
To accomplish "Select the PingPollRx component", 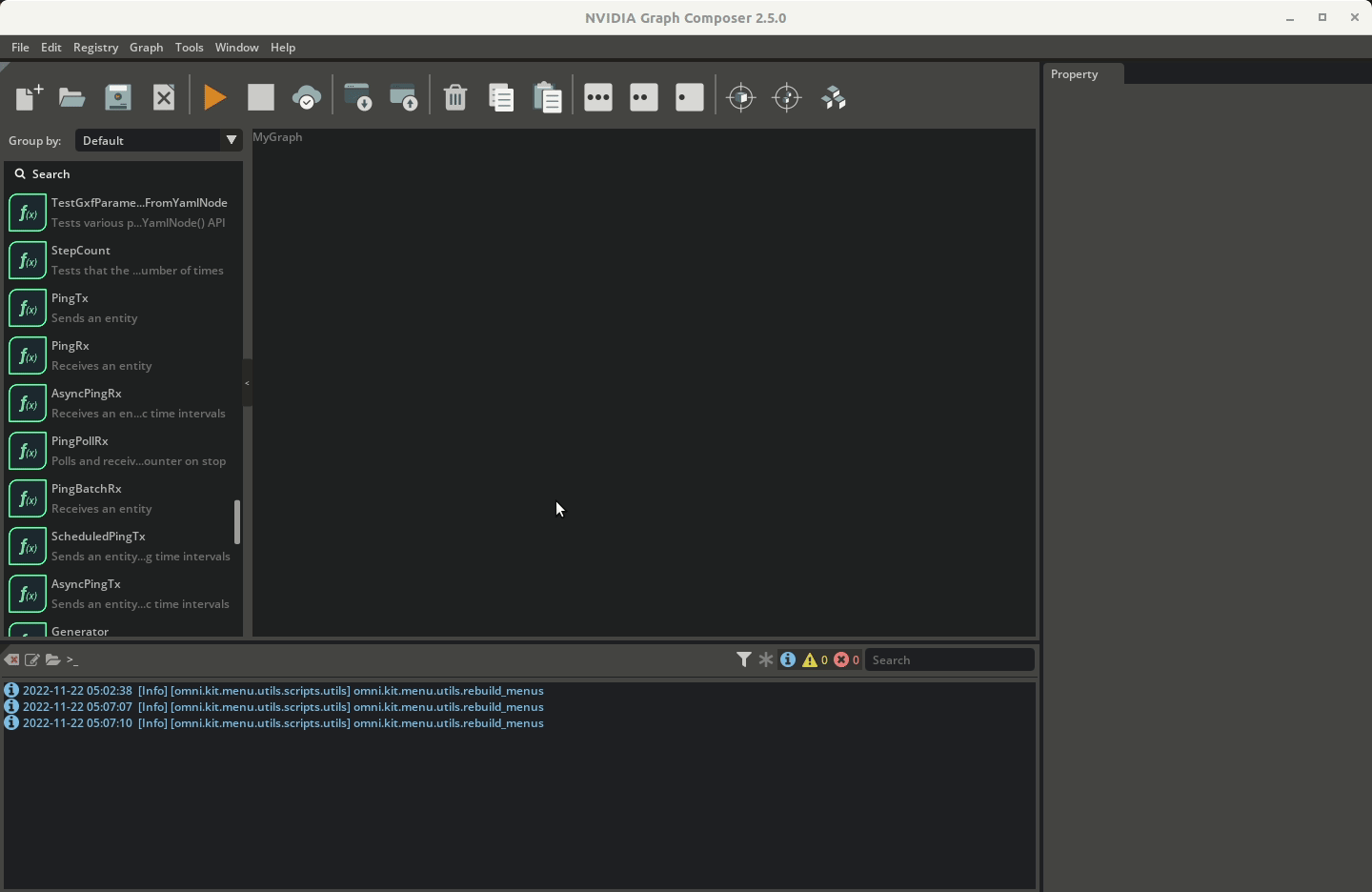I will point(124,451).
